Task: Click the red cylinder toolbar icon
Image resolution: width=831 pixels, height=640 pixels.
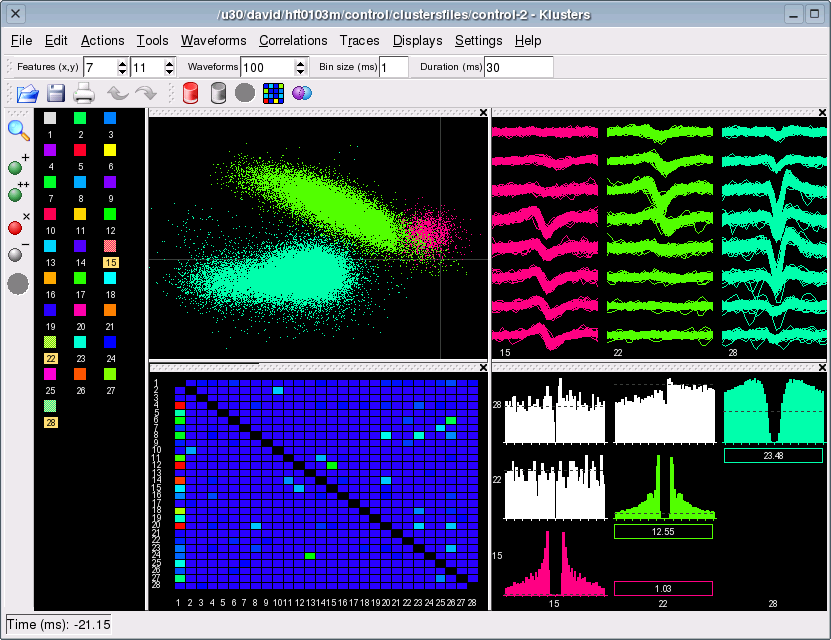Action: tap(190, 93)
